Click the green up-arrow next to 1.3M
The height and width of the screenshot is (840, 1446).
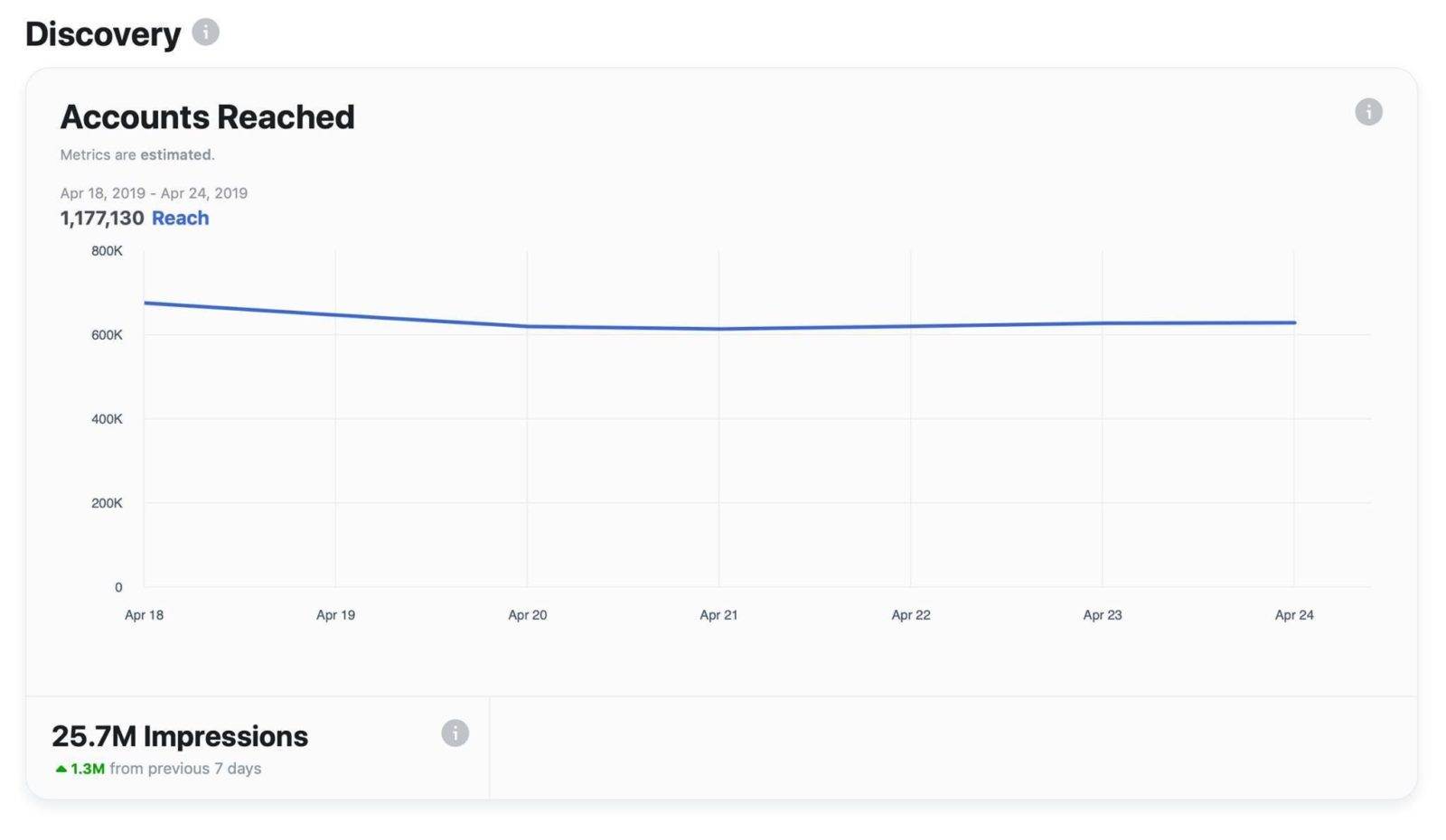tap(61, 770)
